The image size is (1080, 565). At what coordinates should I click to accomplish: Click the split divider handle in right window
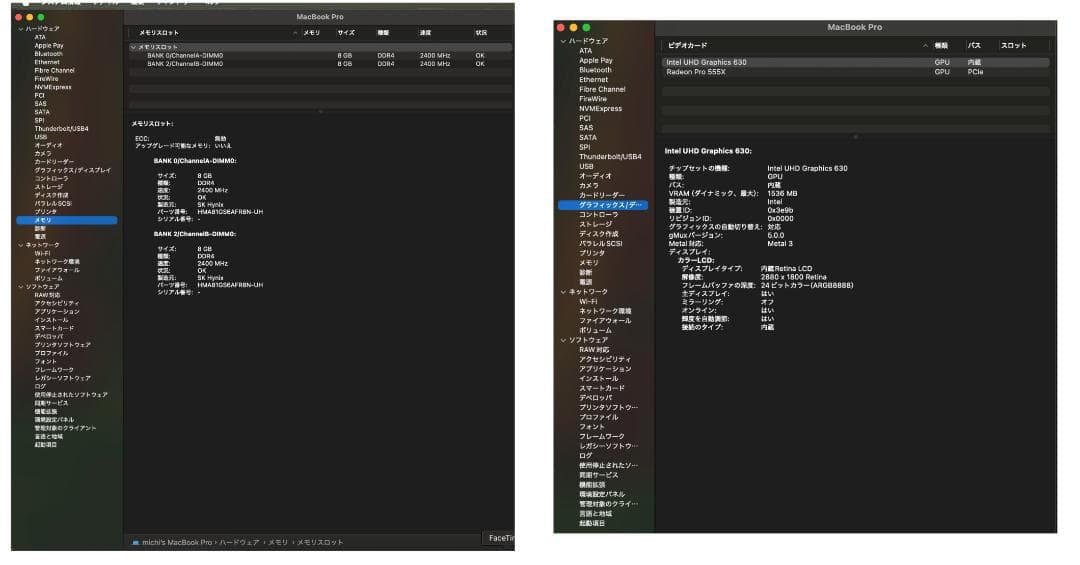click(x=855, y=137)
